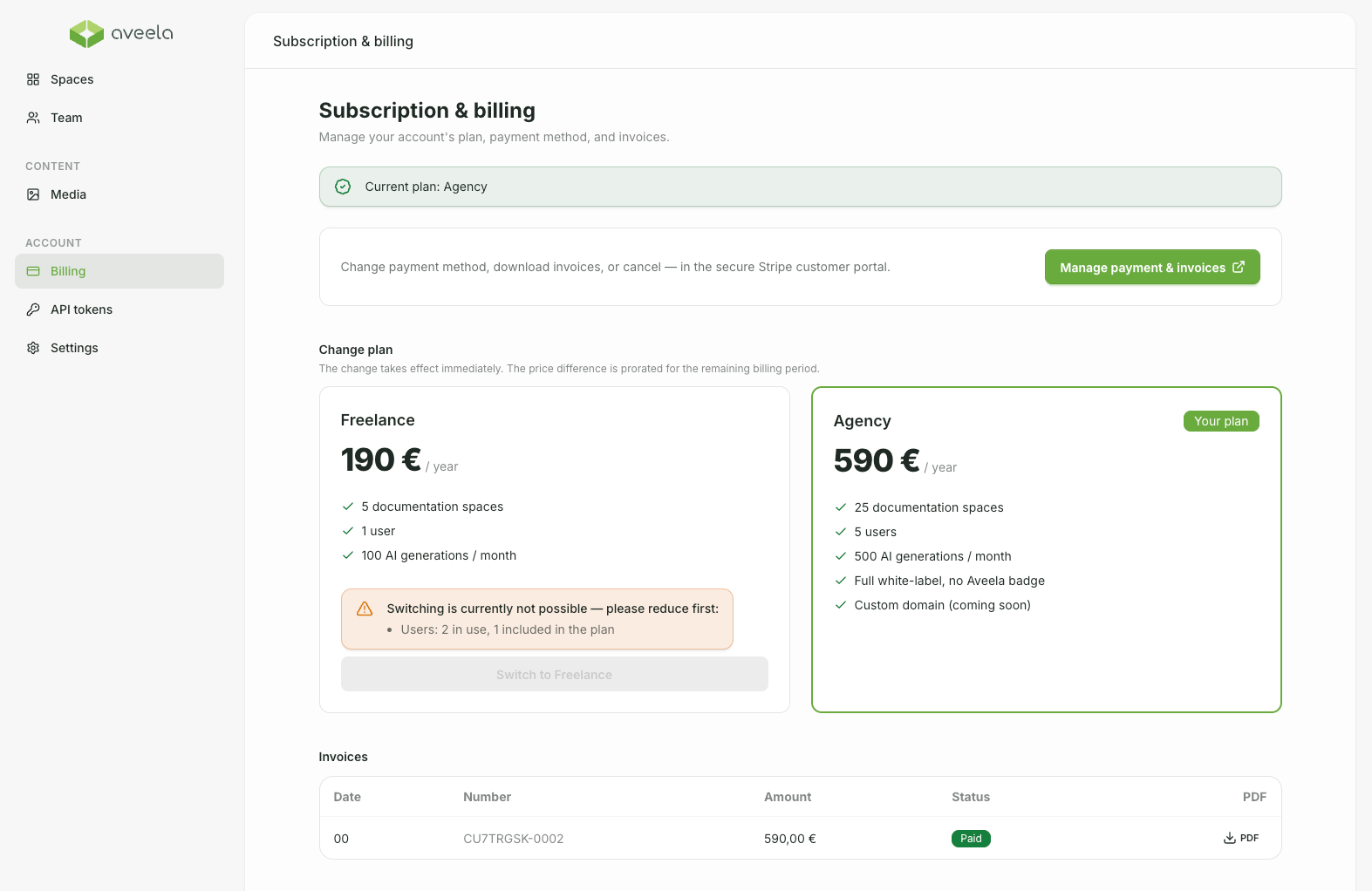Click the 25 documentation spaces feature

[x=929, y=507]
